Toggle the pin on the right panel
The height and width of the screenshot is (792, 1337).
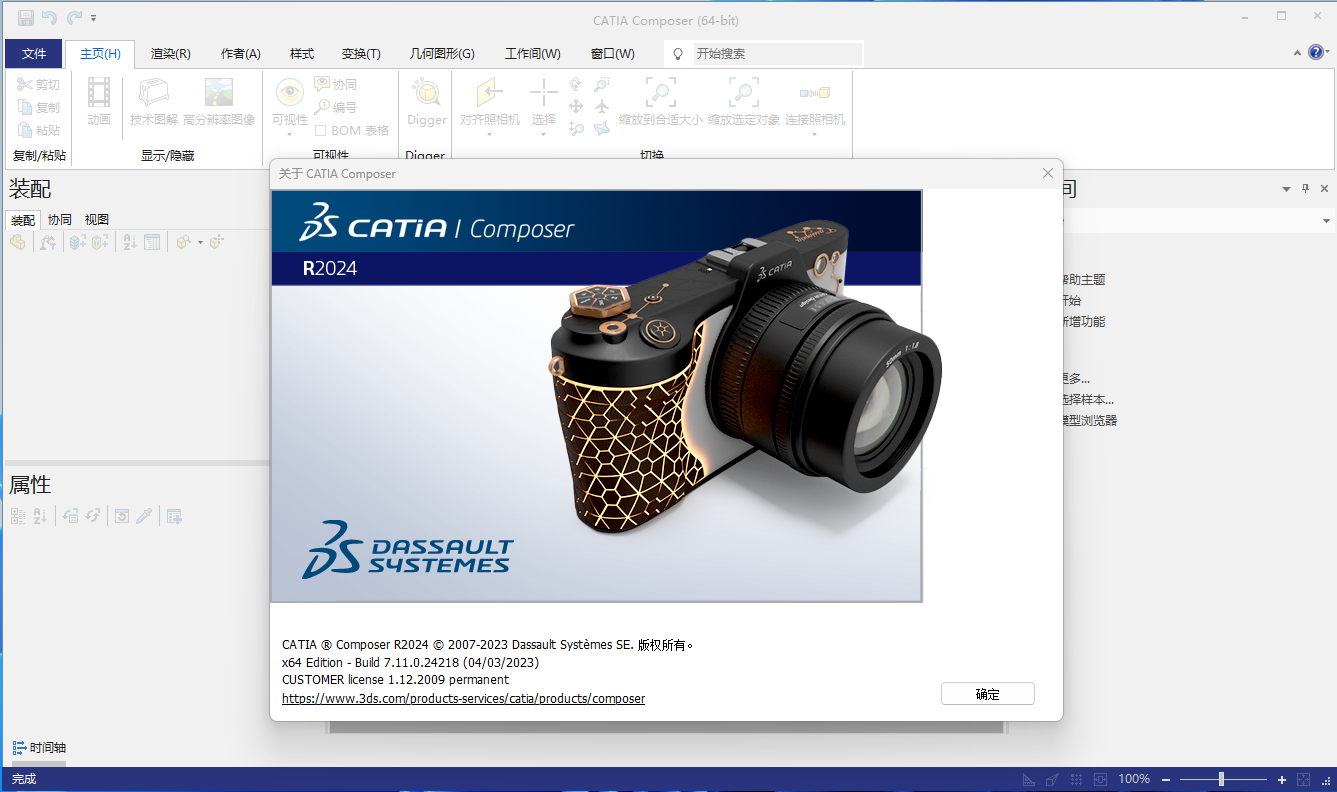click(1305, 189)
